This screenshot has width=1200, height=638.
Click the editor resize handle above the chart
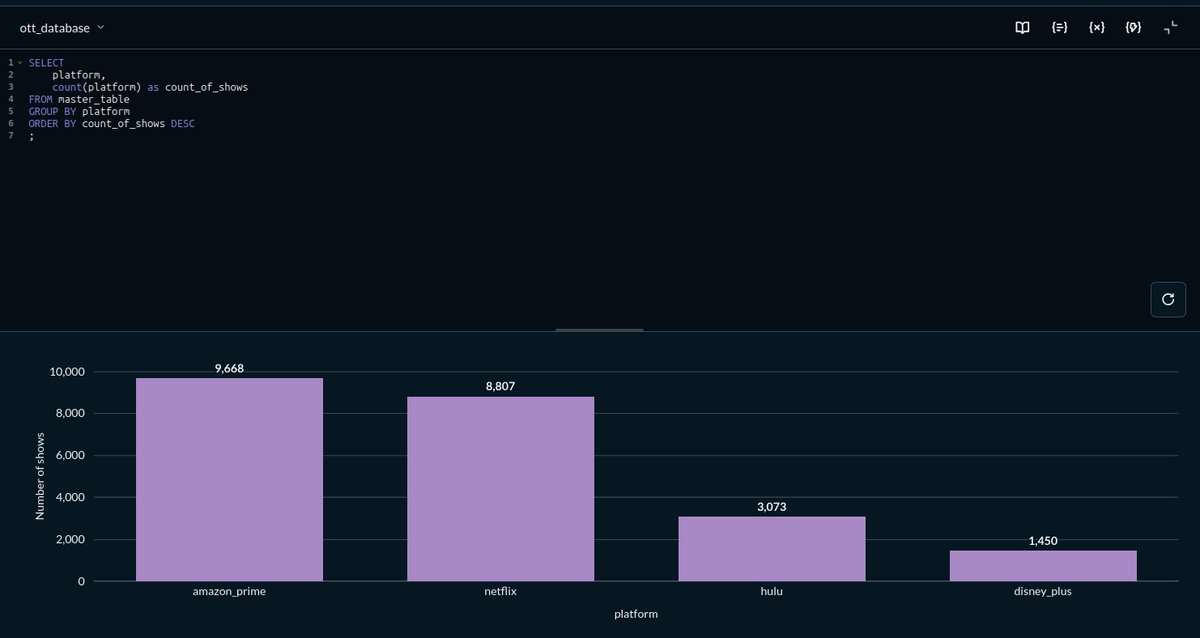tap(599, 329)
